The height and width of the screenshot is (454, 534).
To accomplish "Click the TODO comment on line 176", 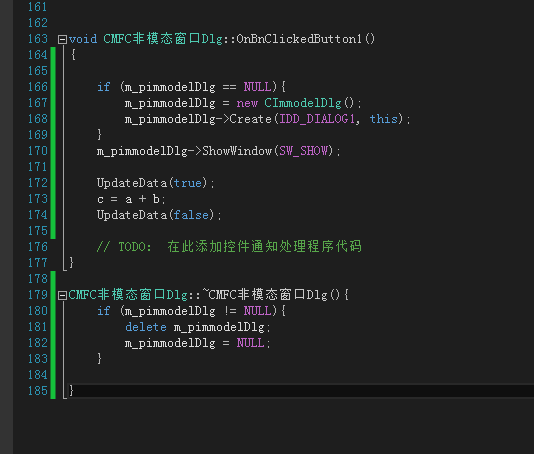I will tap(229, 247).
